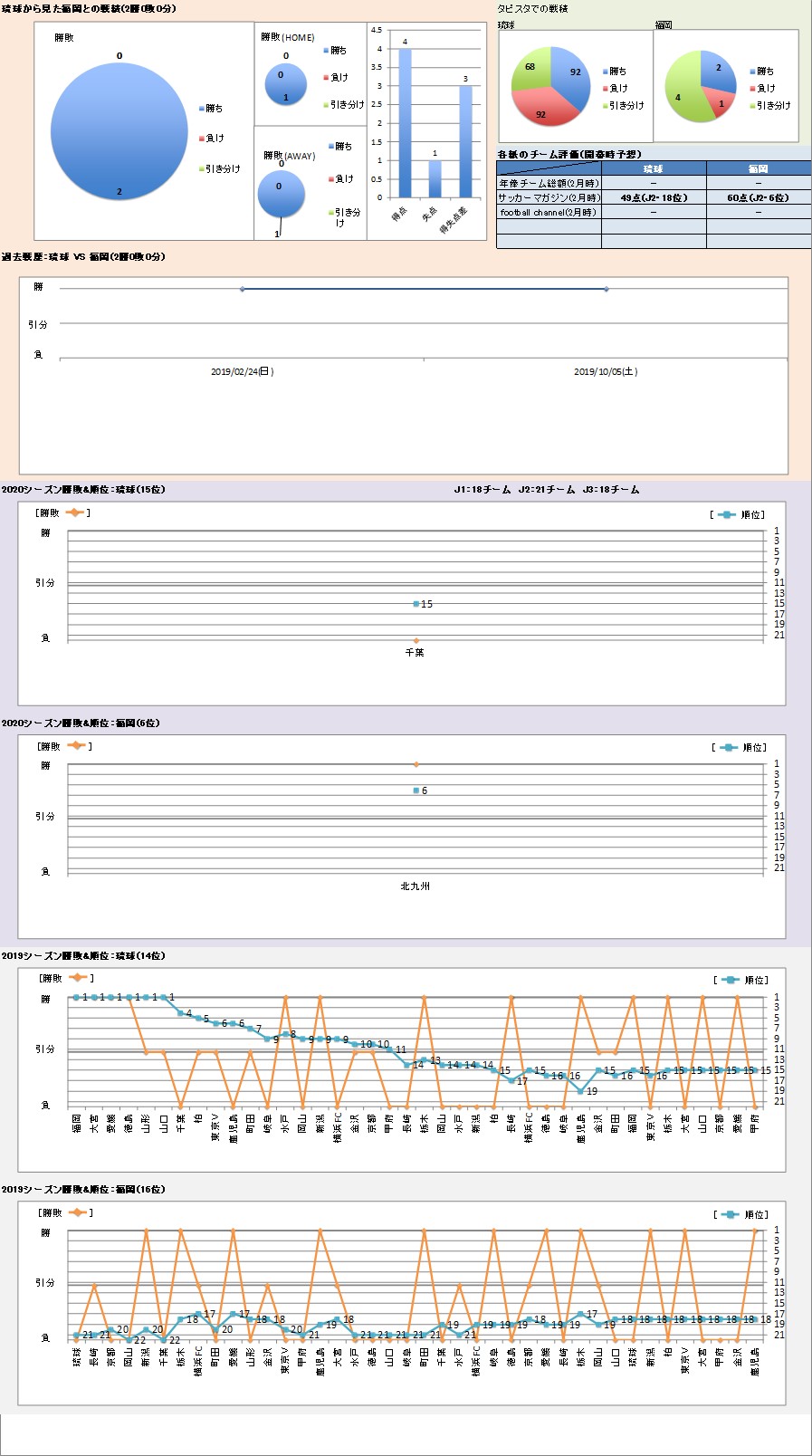This screenshot has width=812, height=1456.
Task: Click the 順位 legend of the 2020 福岡 chart
Action: tap(740, 747)
